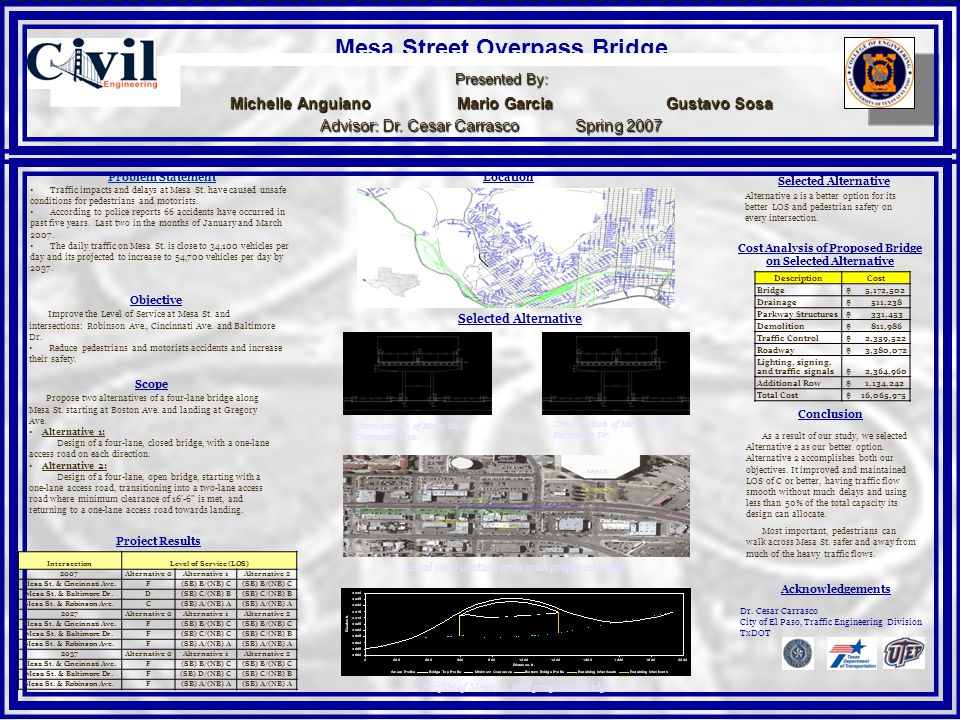Viewport: 960px width, 720px height.
Task: Click the 'Acknowledgements' heading
Action: [x=835, y=589]
